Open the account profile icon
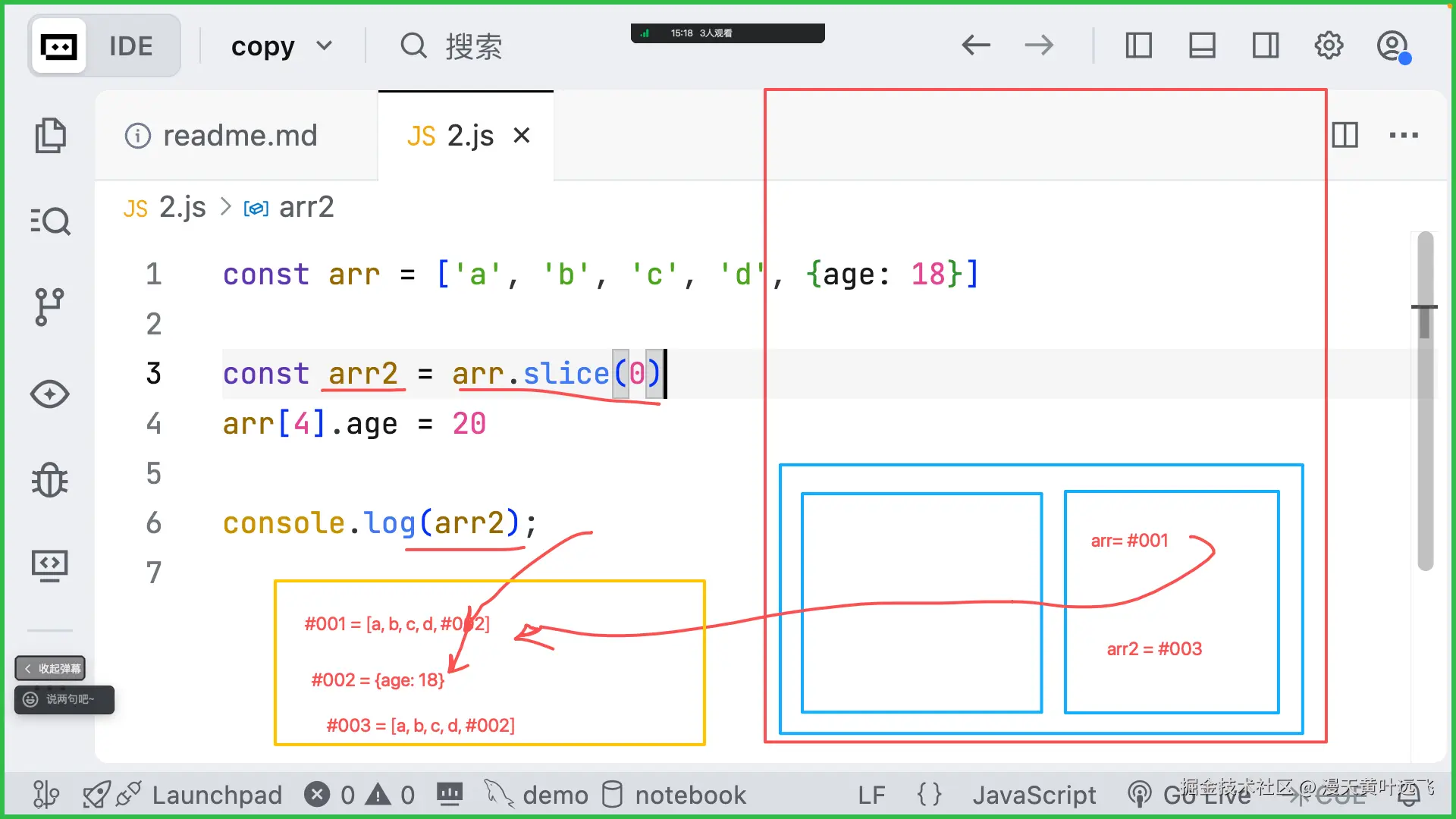This screenshot has height=819, width=1456. tap(1392, 45)
